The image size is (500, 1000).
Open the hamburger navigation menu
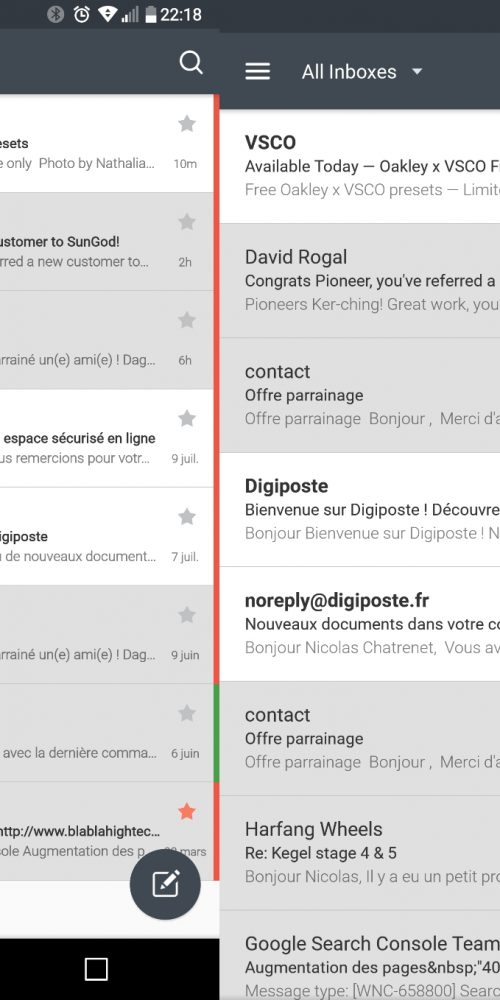point(258,71)
